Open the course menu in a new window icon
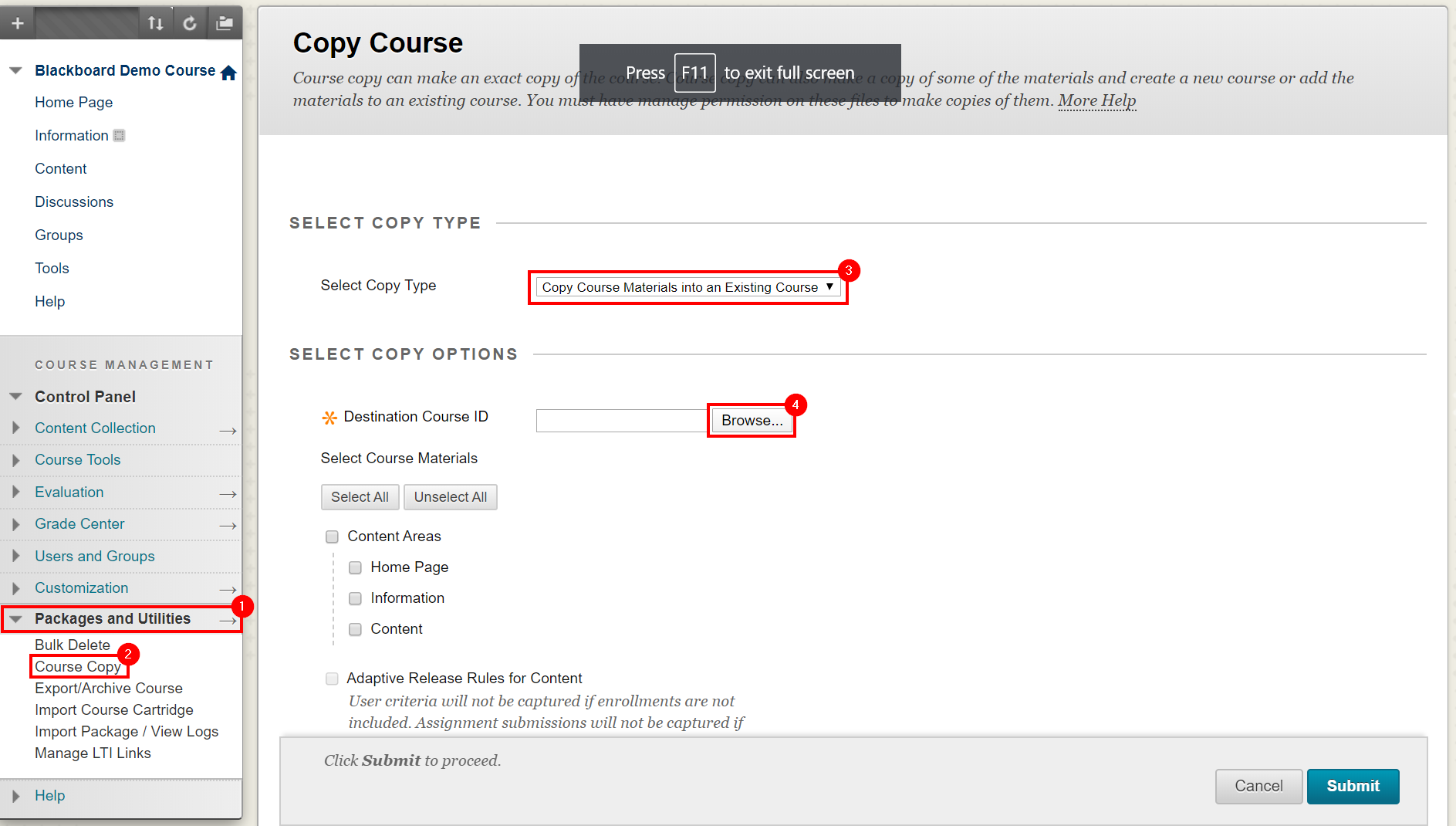 pos(225,22)
